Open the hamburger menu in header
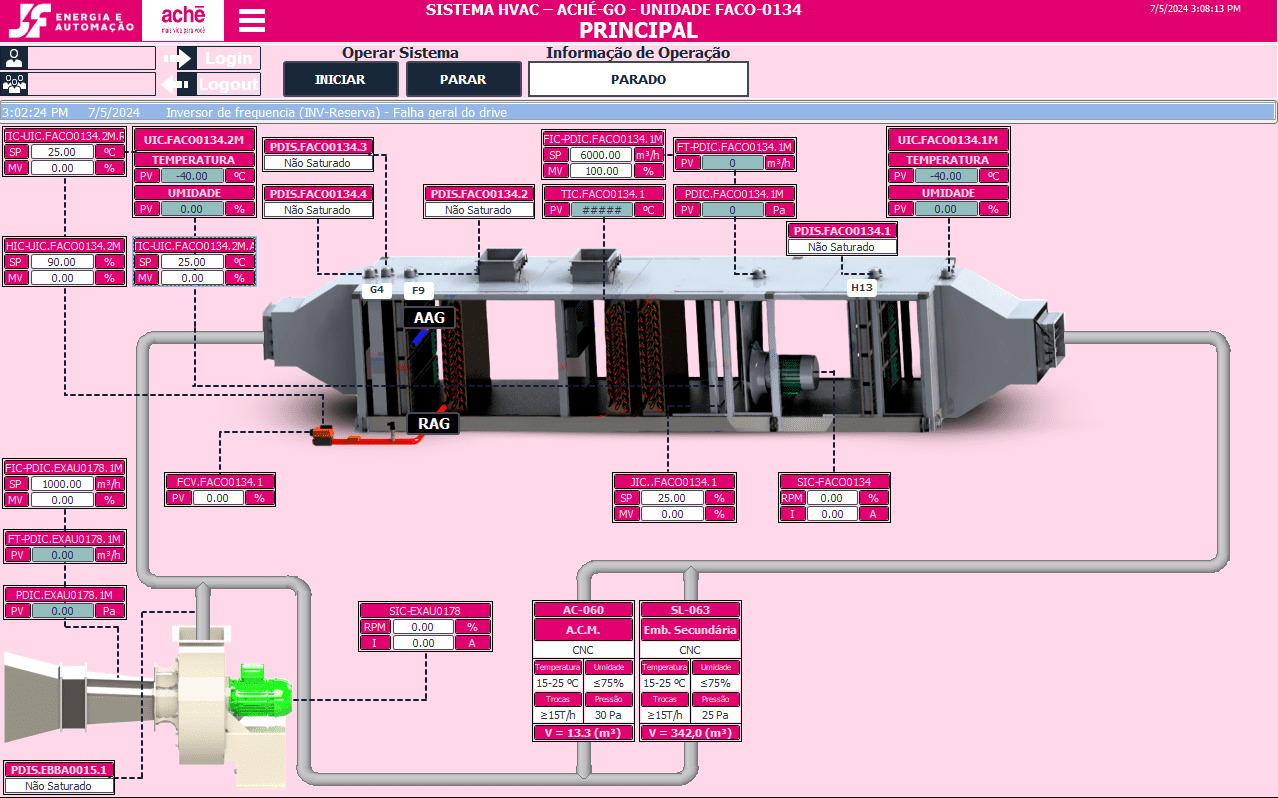 [x=252, y=21]
